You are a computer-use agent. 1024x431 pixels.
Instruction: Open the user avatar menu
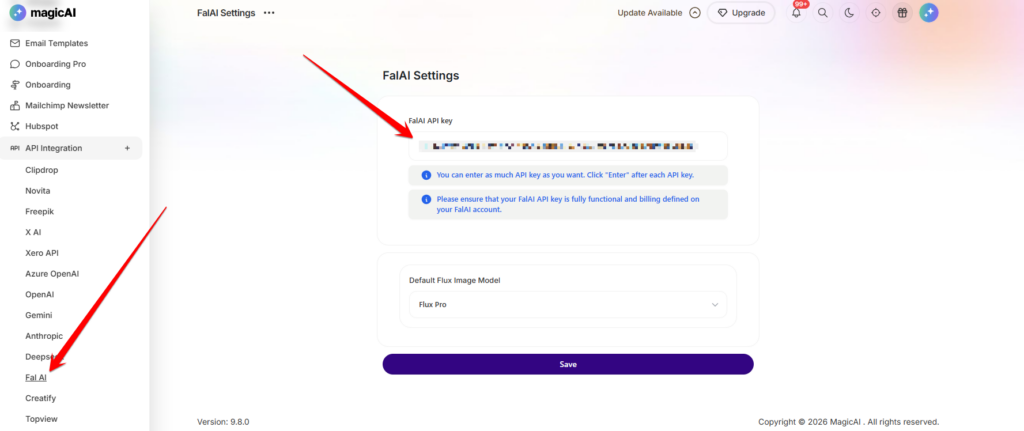pyautogui.click(x=929, y=13)
